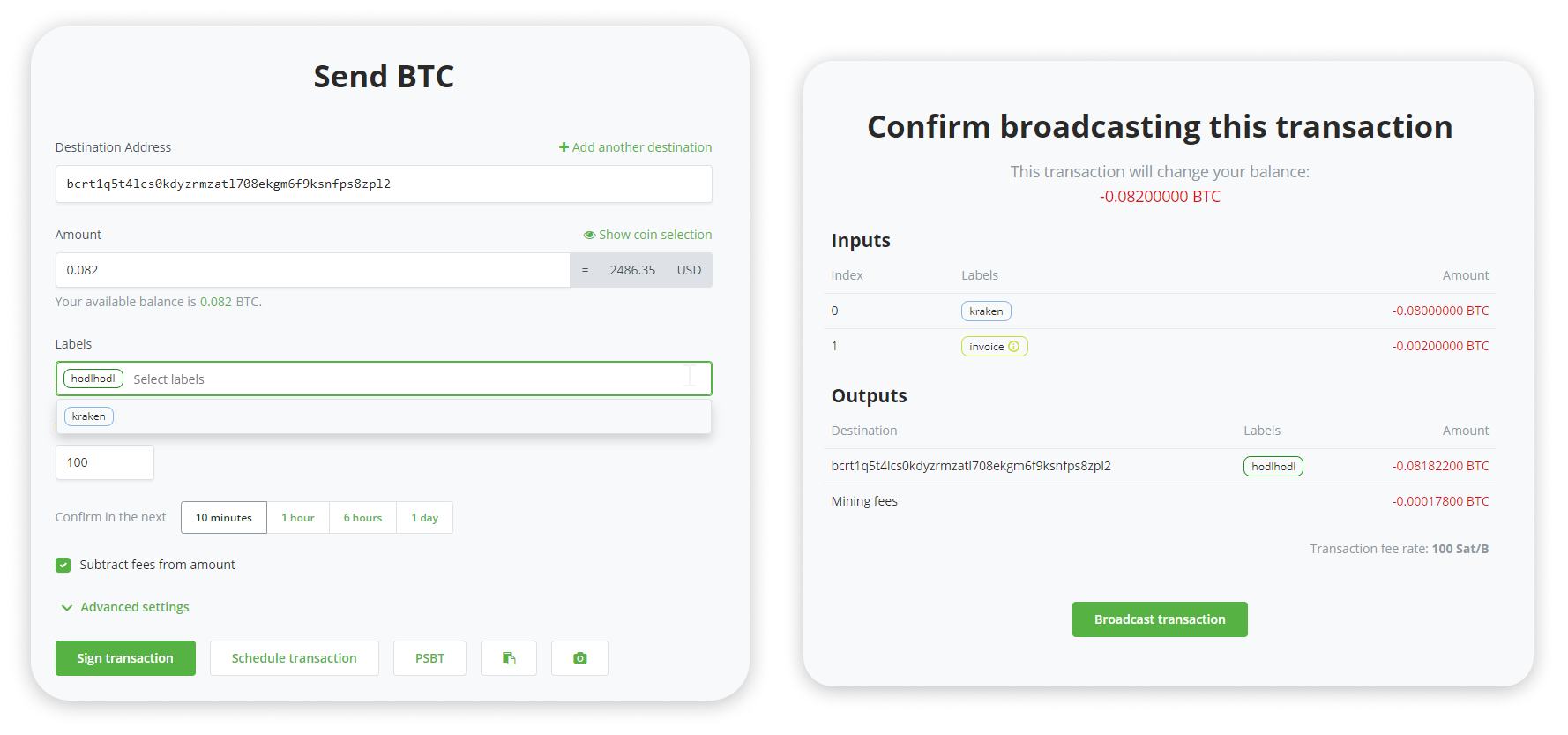The height and width of the screenshot is (735, 1568).
Task: Click the Destination Address input field
Action: click(x=384, y=184)
